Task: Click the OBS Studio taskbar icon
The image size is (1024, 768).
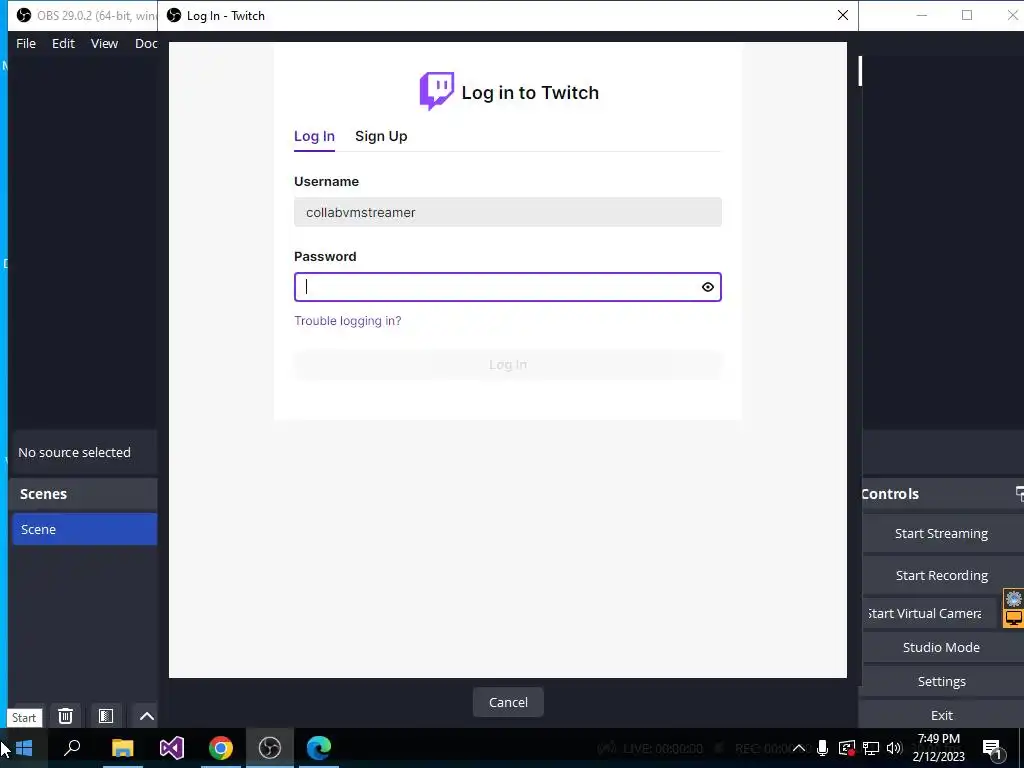Action: coord(270,748)
